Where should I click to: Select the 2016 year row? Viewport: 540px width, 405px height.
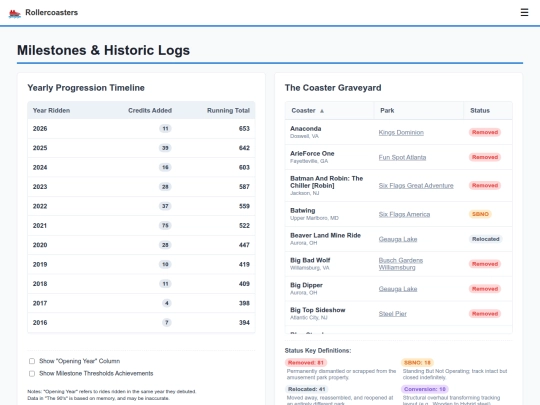141,323
